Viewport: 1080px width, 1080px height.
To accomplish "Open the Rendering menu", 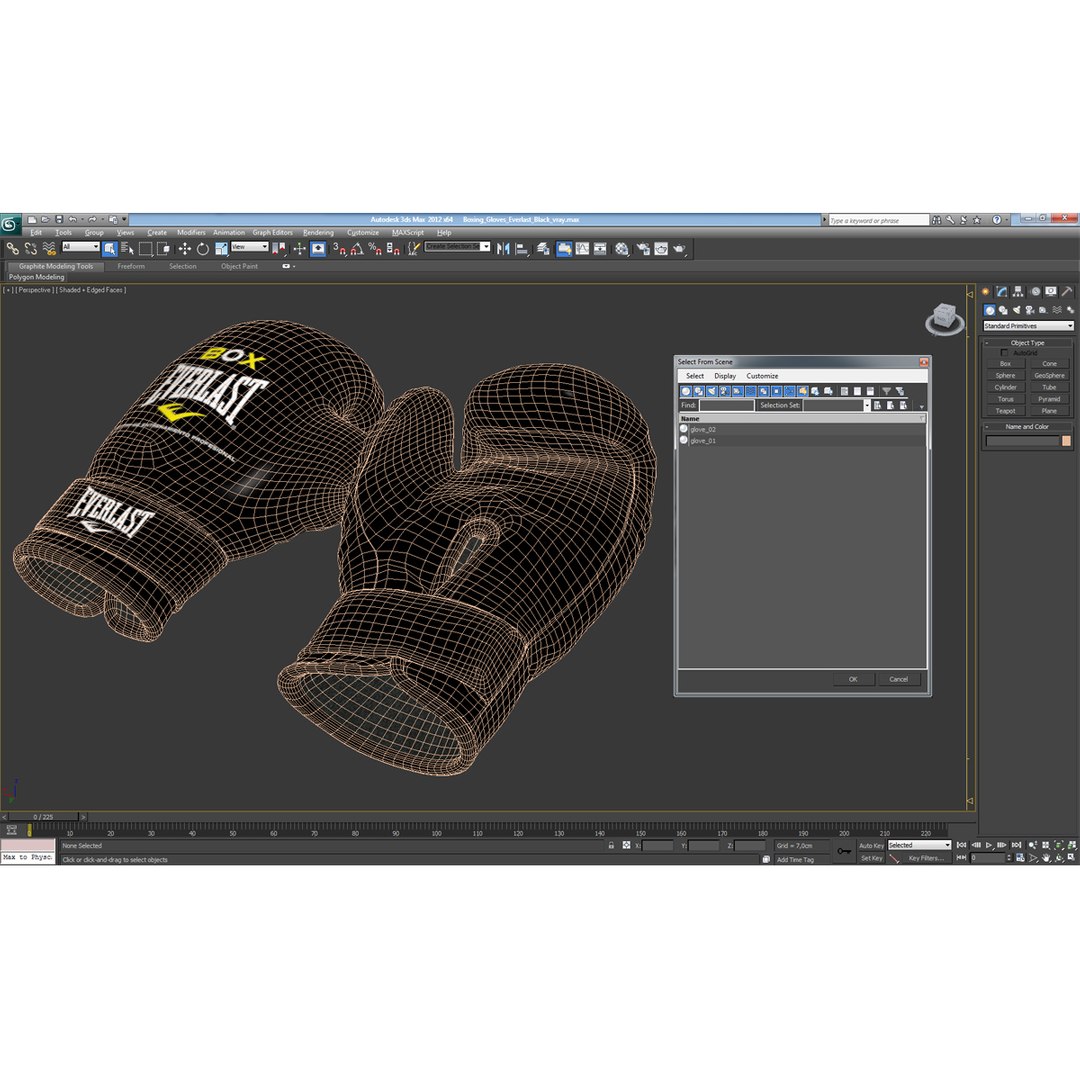I will pyautogui.click(x=318, y=233).
